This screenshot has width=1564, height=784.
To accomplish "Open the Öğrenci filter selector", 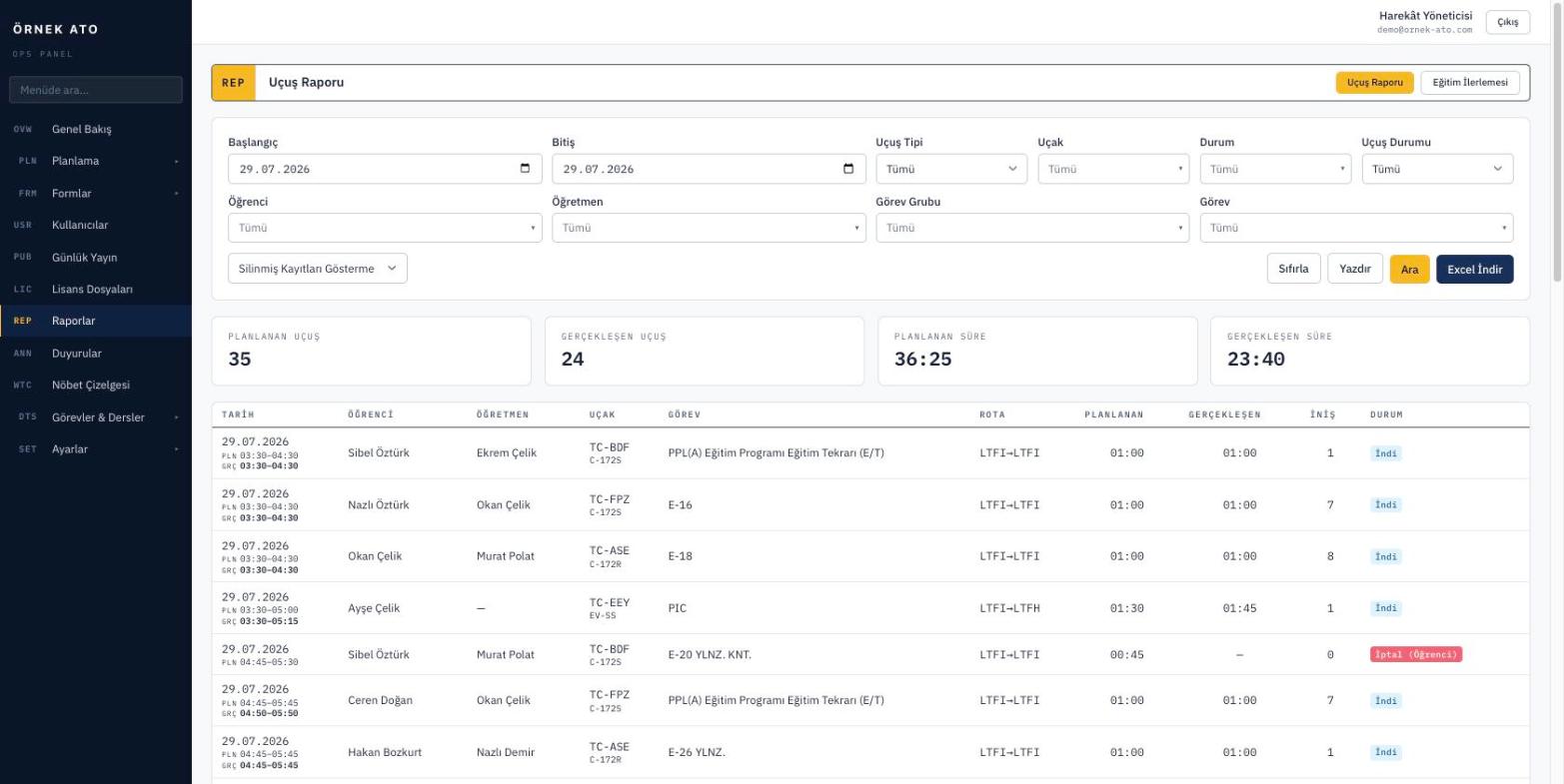I will 385,228.
